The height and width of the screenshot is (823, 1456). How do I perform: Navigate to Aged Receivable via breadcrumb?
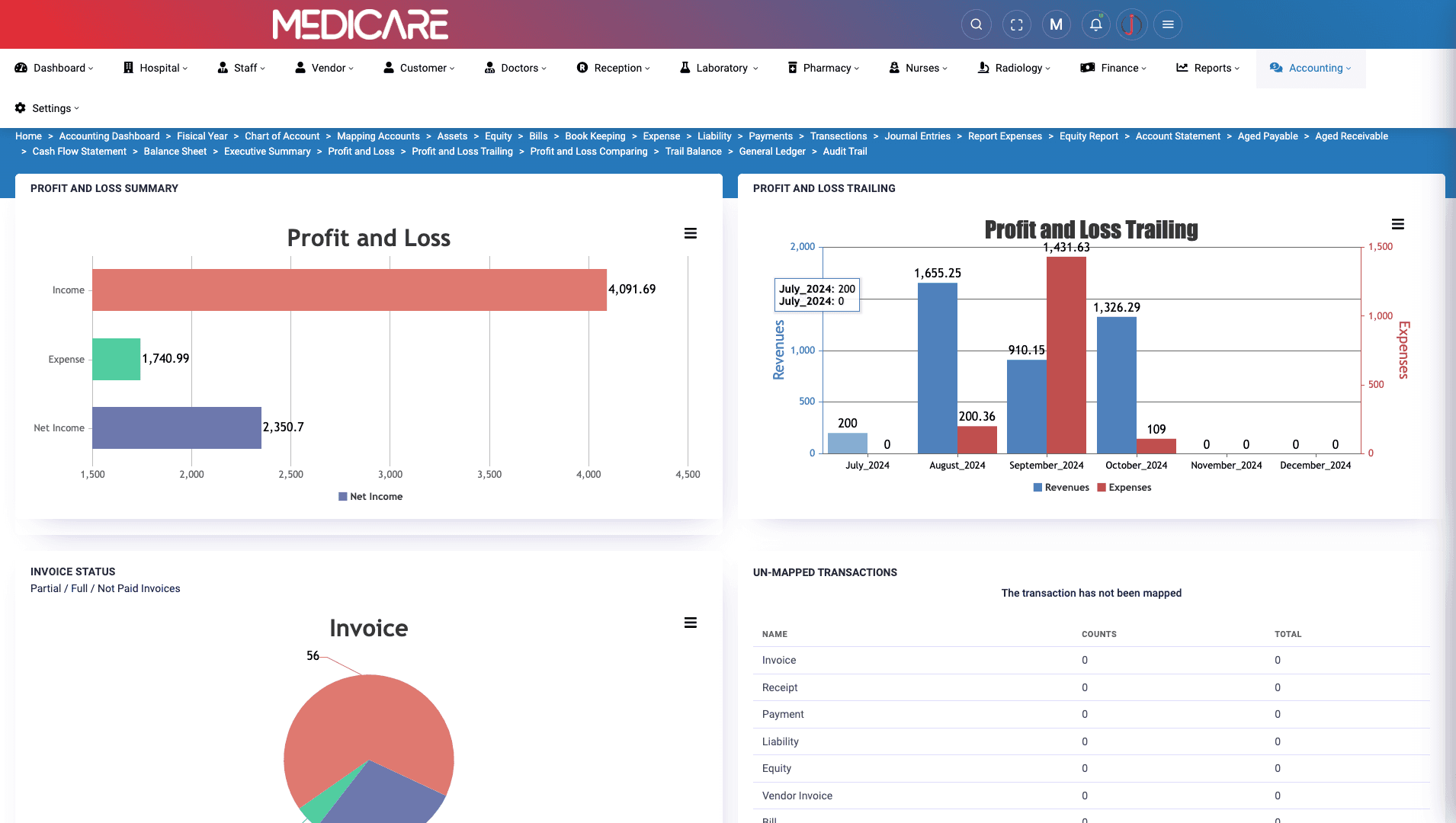tap(1351, 136)
